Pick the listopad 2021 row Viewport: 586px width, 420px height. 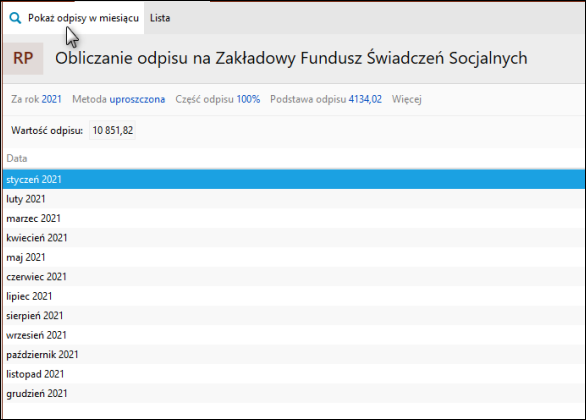294,374
